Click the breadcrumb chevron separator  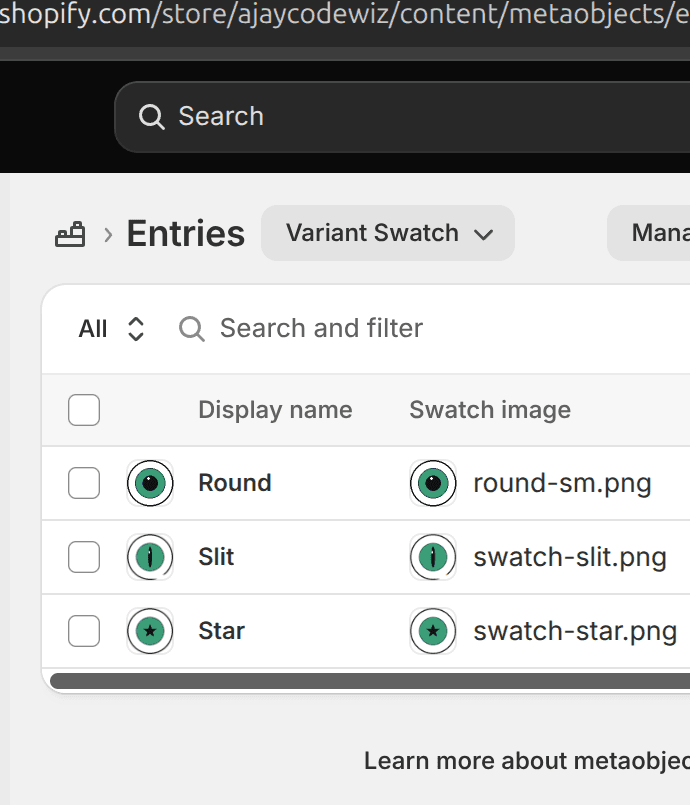[108, 235]
